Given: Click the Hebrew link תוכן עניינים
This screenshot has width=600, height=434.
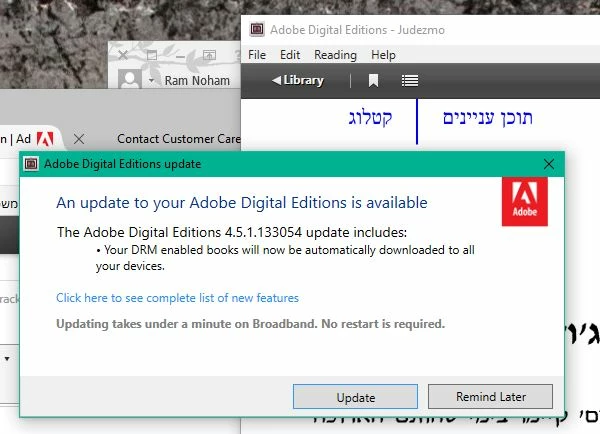Looking at the screenshot, I should pyautogui.click(x=488, y=118).
